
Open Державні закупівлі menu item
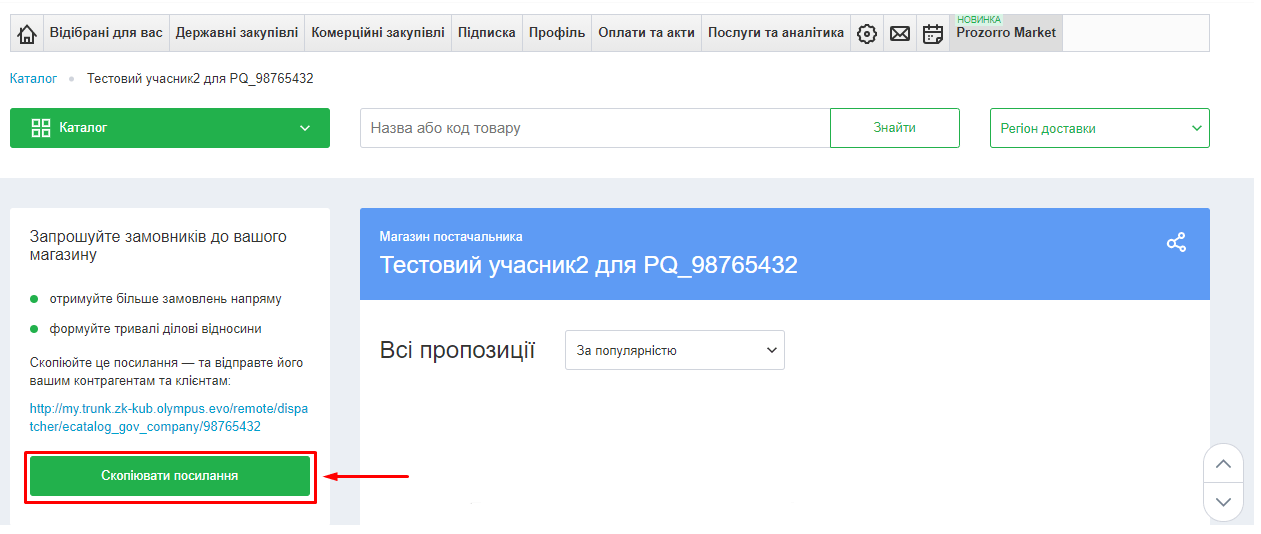click(237, 33)
